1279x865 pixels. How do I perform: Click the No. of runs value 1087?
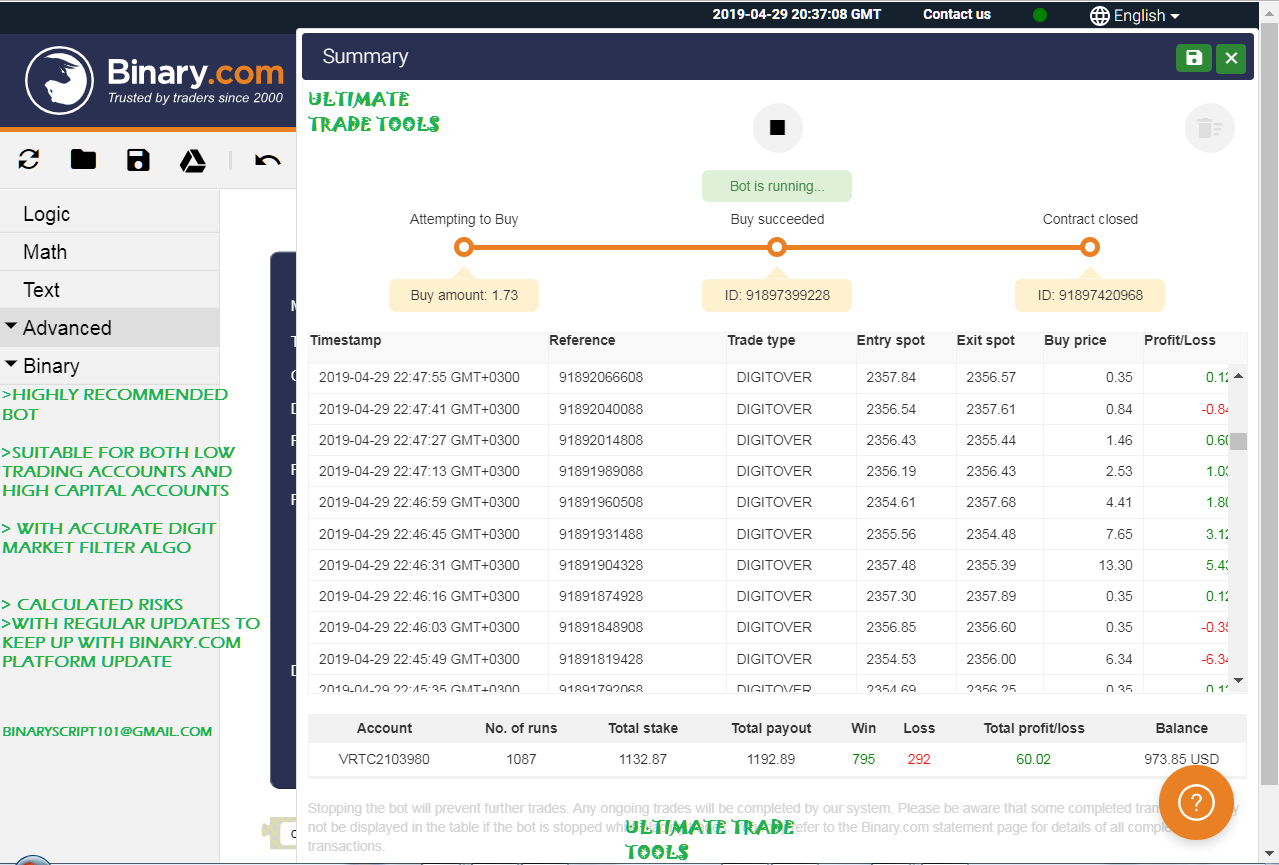[x=521, y=759]
